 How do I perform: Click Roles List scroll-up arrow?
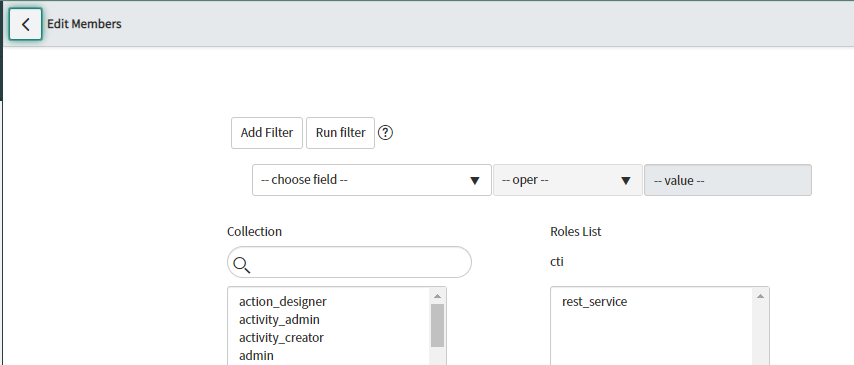coord(760,296)
